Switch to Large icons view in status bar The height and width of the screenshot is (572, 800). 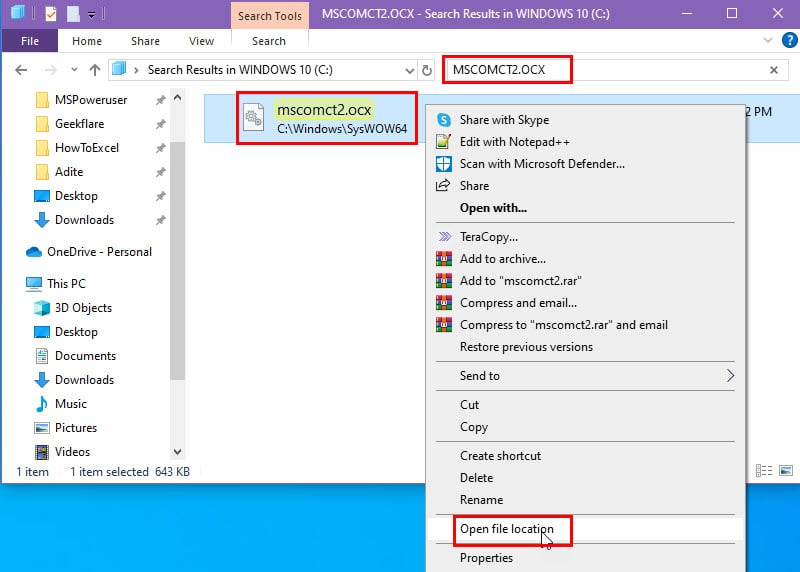[786, 470]
